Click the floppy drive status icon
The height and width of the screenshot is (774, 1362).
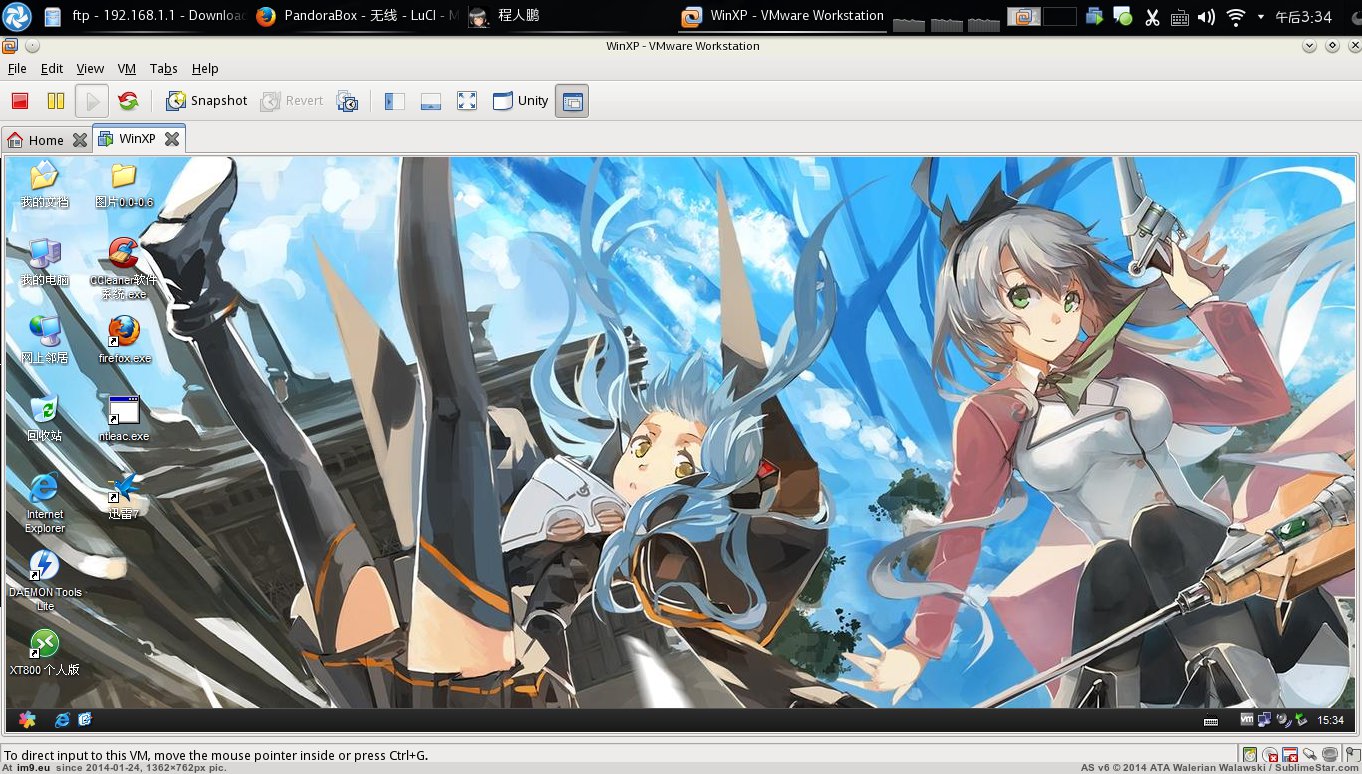1290,755
